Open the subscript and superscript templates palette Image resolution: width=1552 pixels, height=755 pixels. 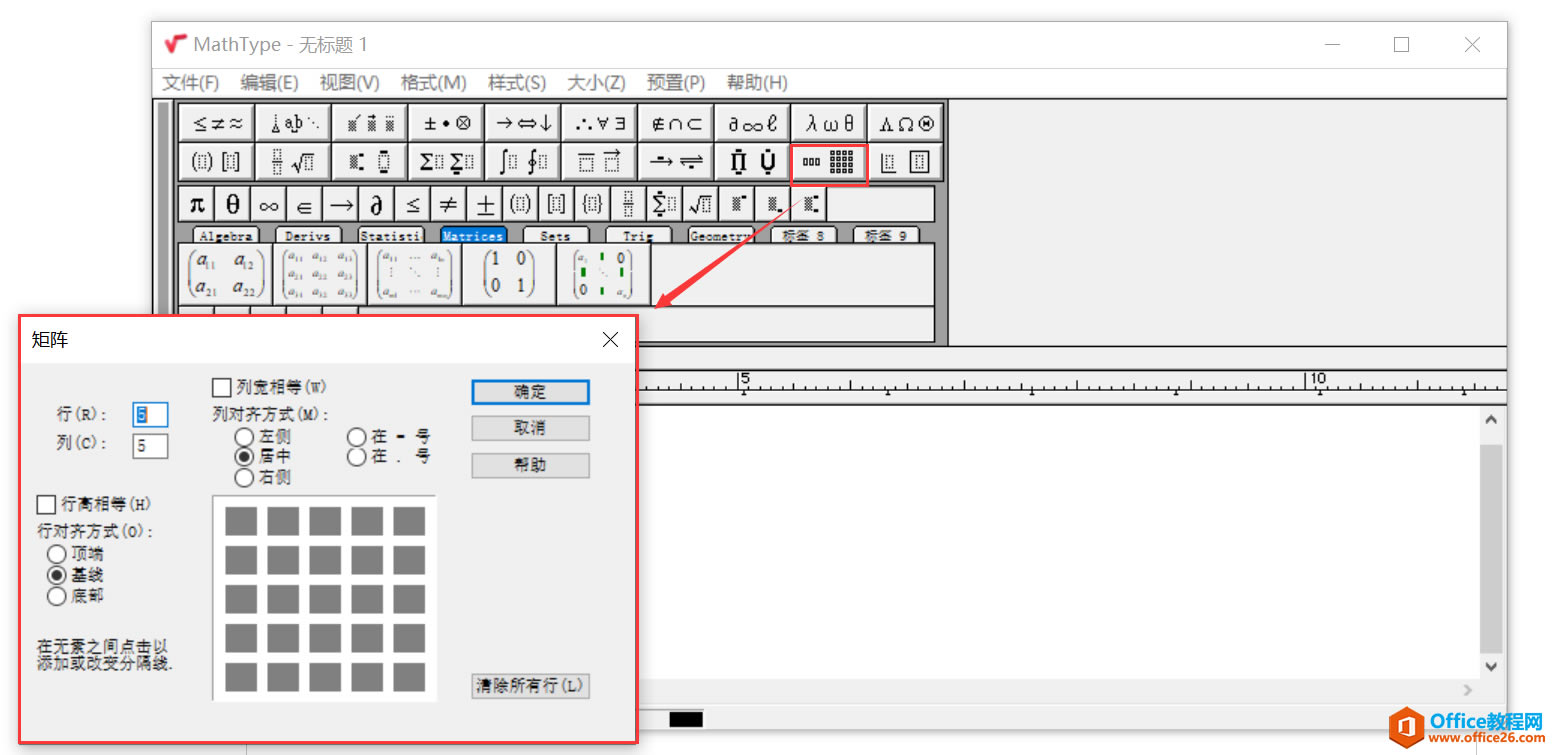(370, 161)
